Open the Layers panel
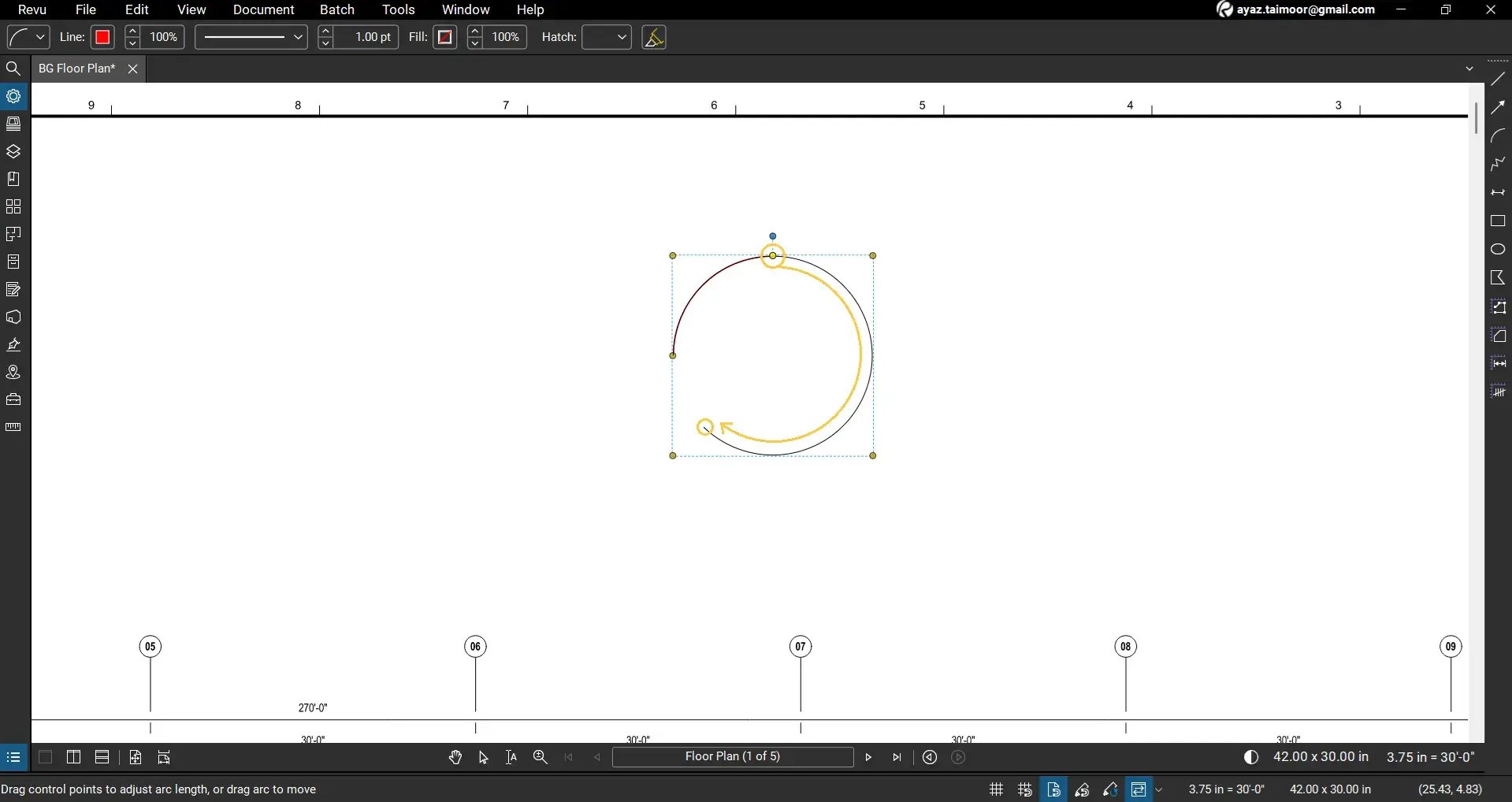 click(13, 150)
